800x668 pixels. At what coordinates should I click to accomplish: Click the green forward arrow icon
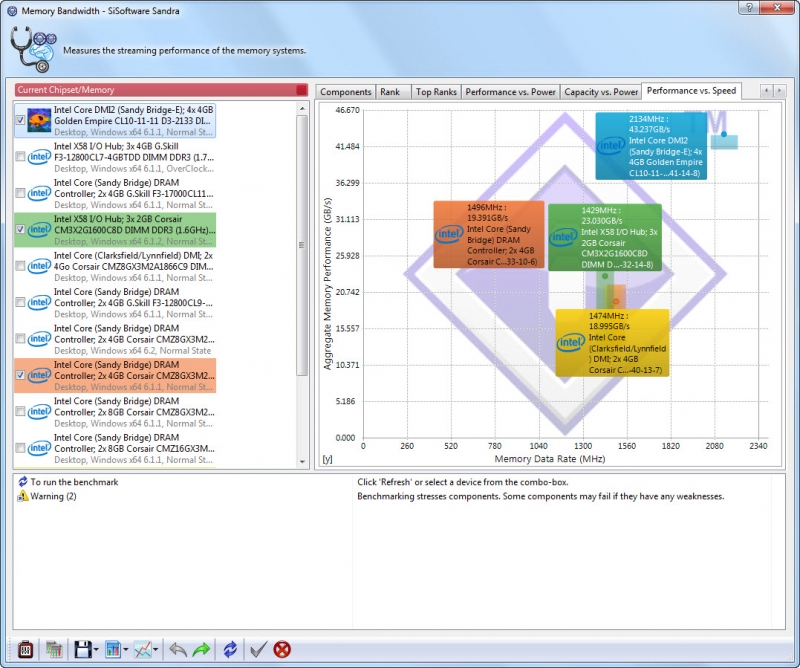202,649
